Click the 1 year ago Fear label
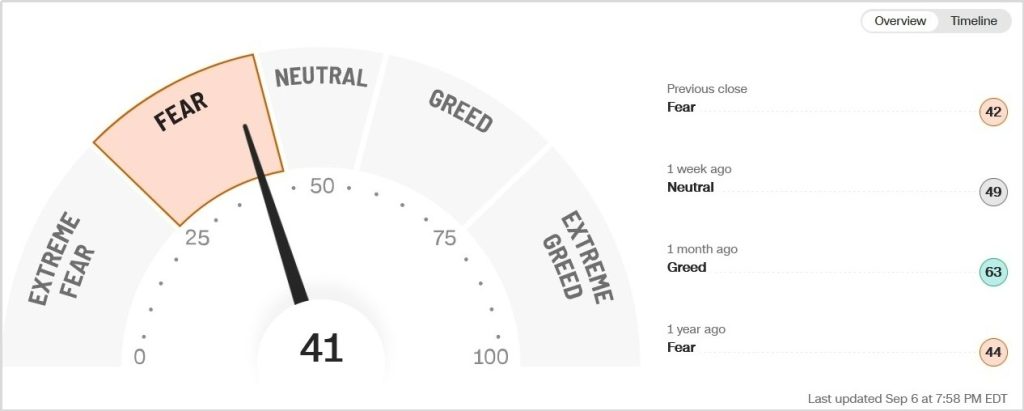Screen dimensions: 1024x411 point(681,347)
